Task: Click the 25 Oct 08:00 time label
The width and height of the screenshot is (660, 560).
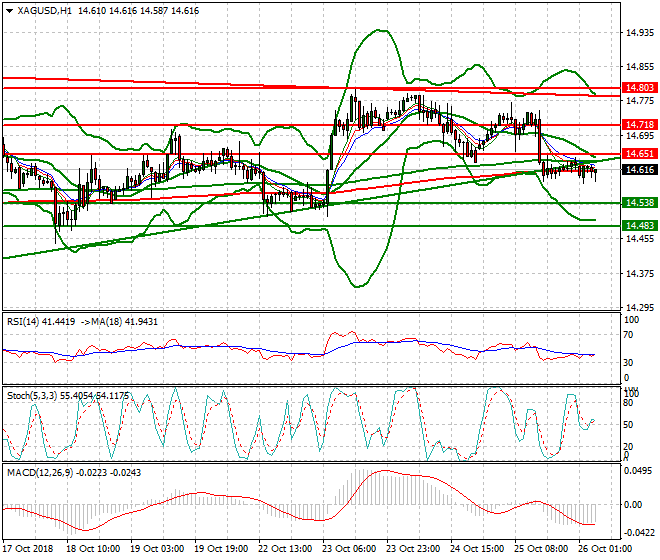Action: [541, 549]
